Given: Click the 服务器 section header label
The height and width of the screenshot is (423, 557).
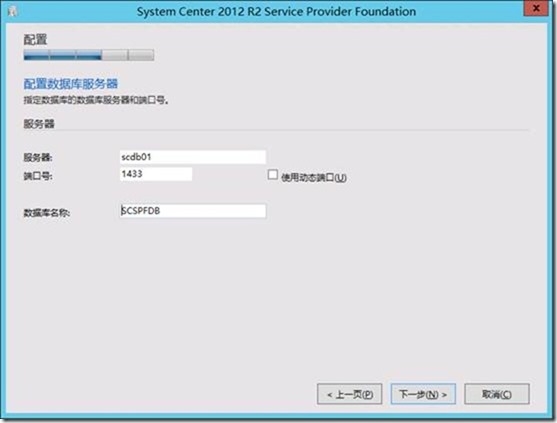Looking at the screenshot, I should coord(39,124).
